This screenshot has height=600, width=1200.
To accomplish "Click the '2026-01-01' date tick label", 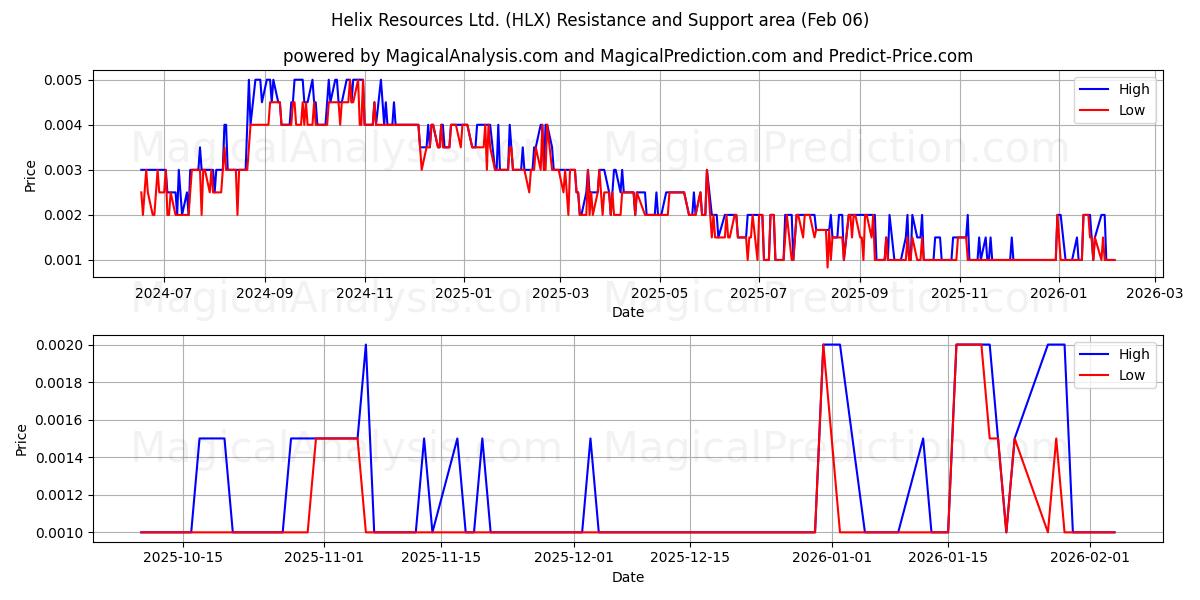I will [x=831, y=559].
